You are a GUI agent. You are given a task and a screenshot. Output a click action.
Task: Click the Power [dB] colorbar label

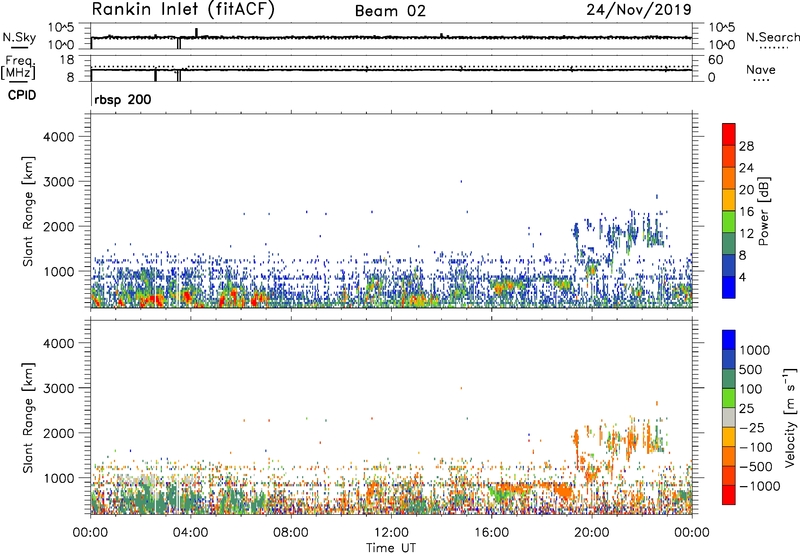(x=763, y=212)
